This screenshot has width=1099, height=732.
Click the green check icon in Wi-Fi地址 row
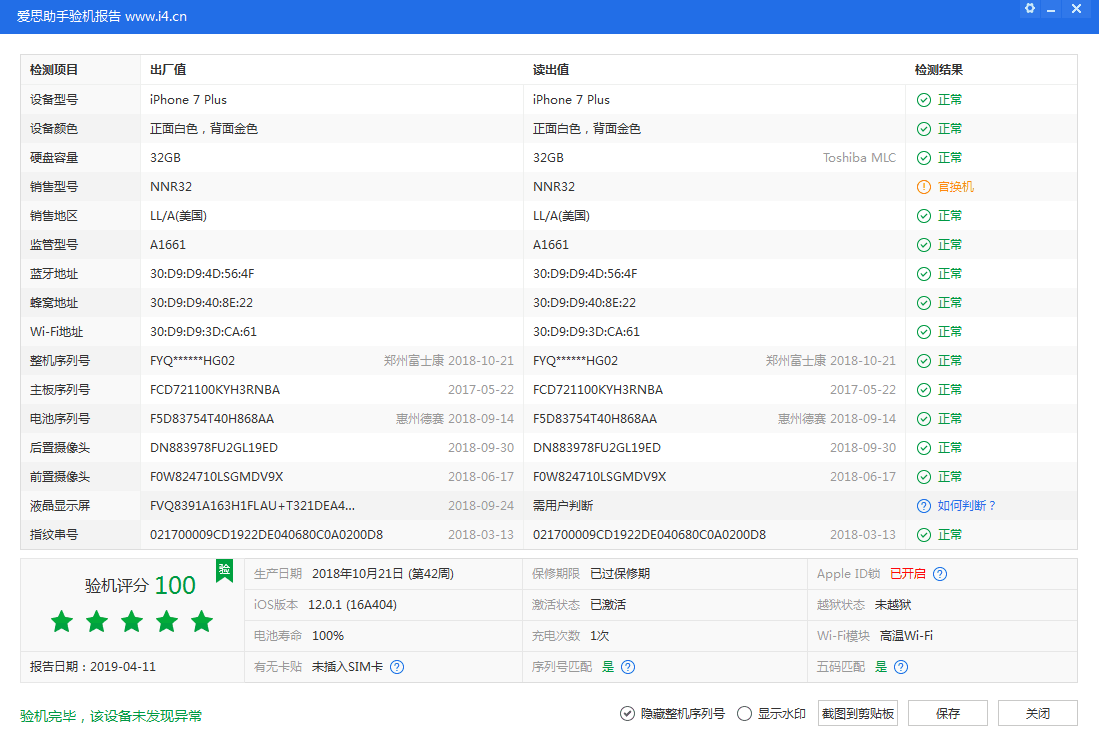click(924, 332)
